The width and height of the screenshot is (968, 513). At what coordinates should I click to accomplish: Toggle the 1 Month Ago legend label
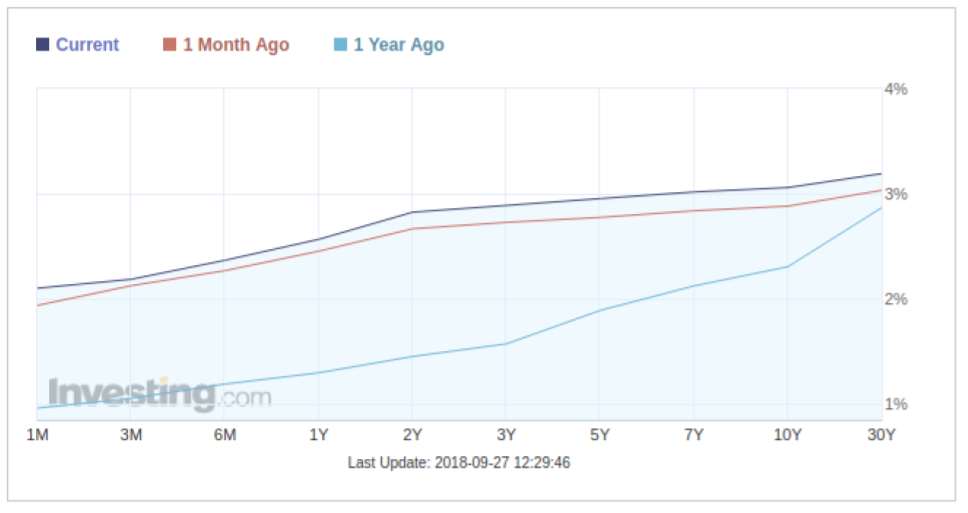click(x=236, y=45)
